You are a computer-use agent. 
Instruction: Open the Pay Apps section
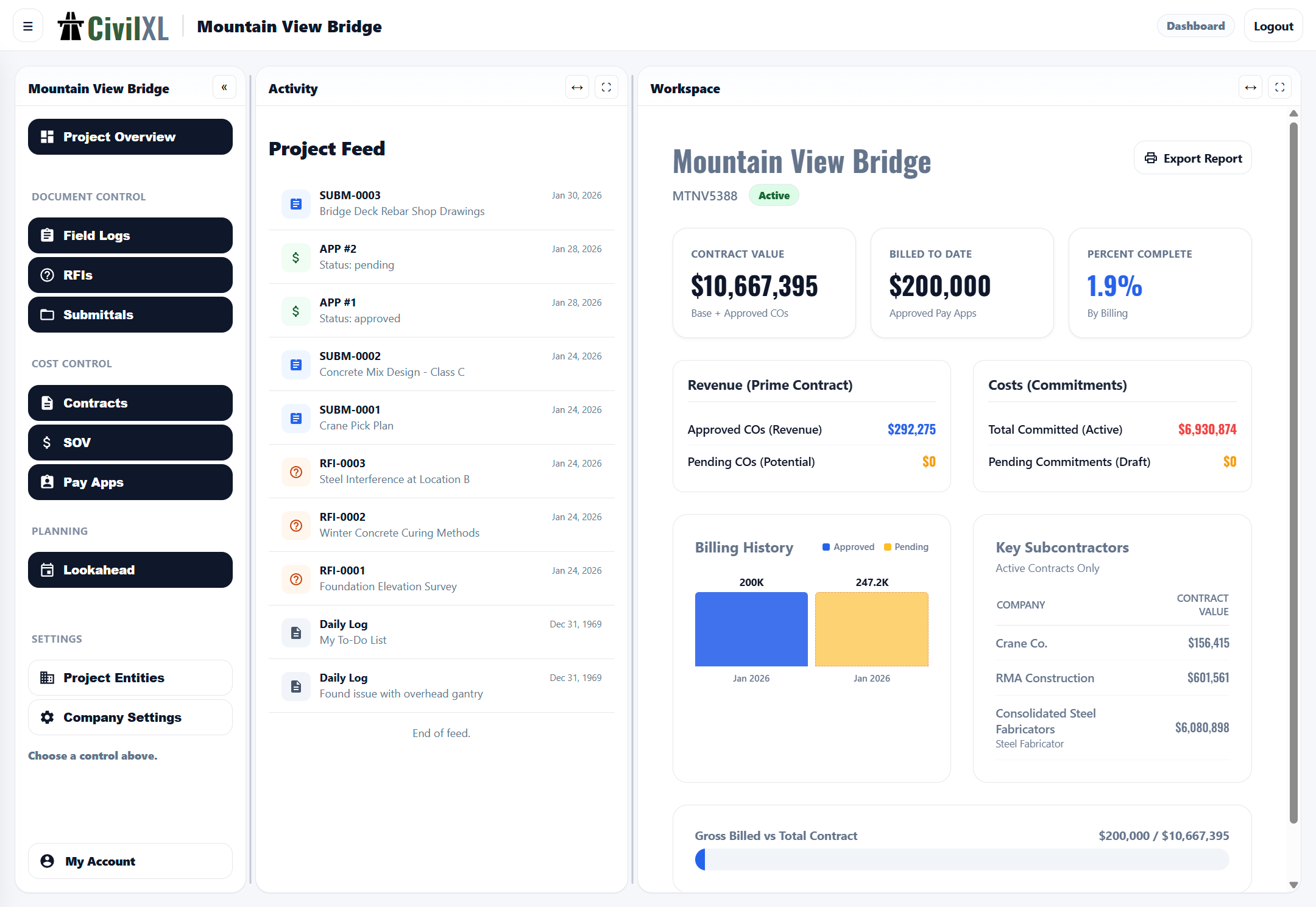(x=130, y=482)
